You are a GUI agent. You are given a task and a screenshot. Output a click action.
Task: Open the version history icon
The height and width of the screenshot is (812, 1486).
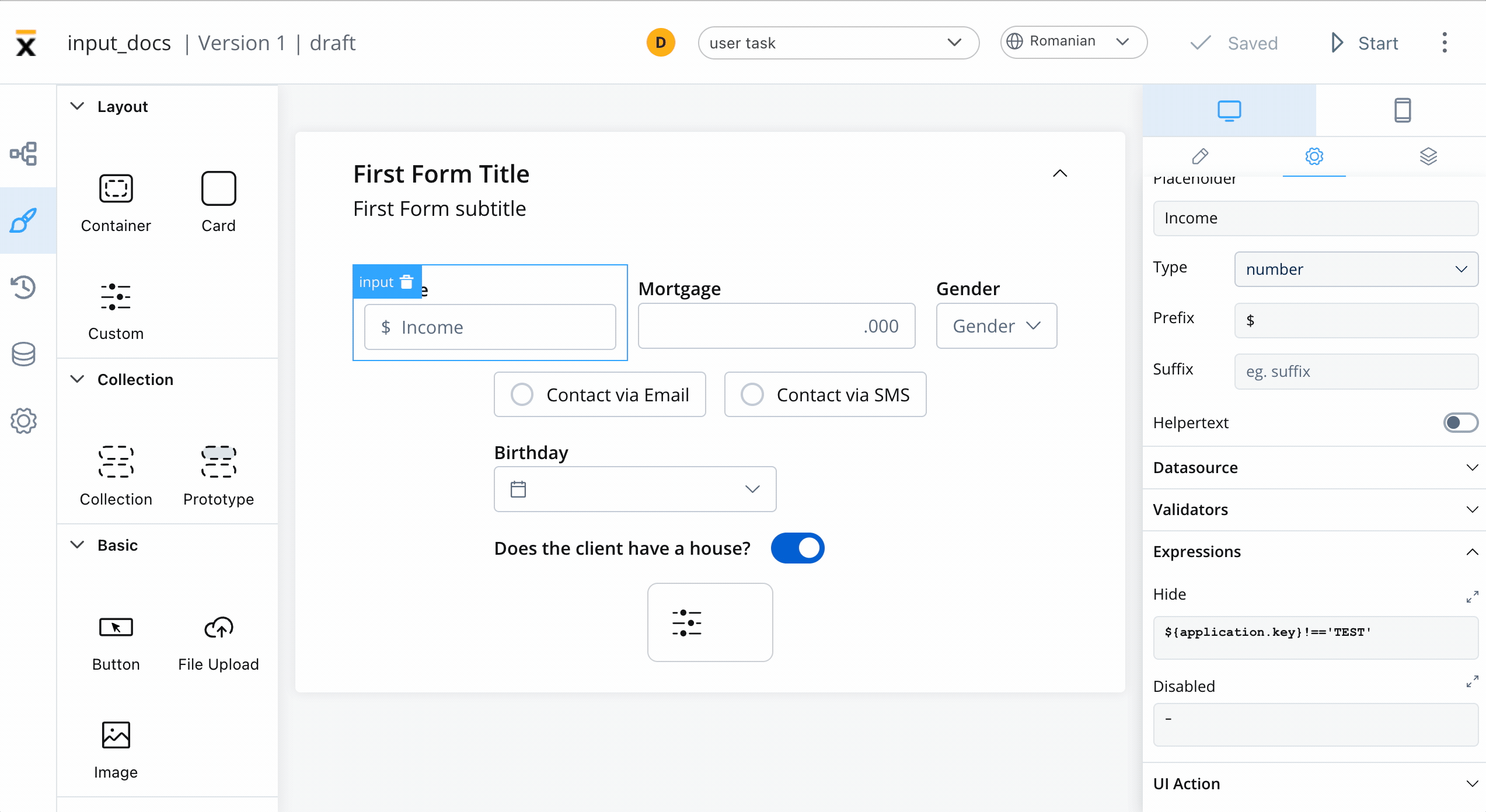click(x=23, y=287)
